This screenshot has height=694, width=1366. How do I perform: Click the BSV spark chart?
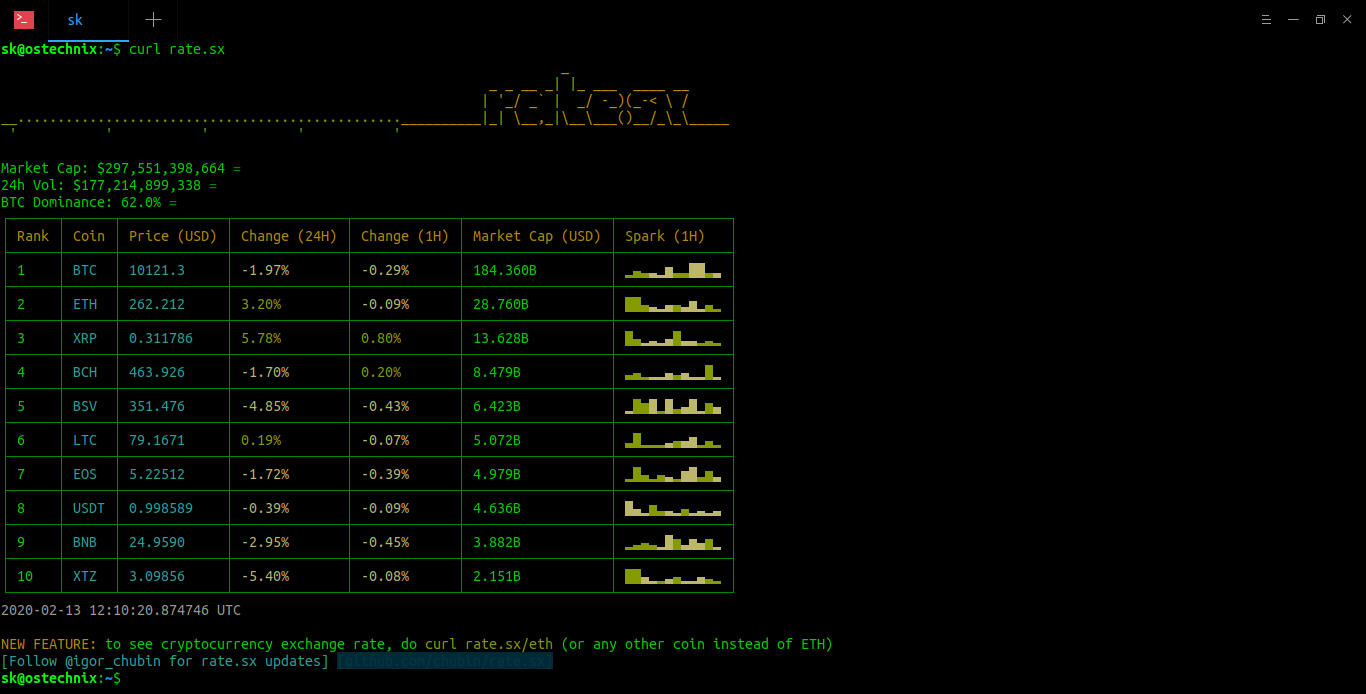(x=672, y=406)
